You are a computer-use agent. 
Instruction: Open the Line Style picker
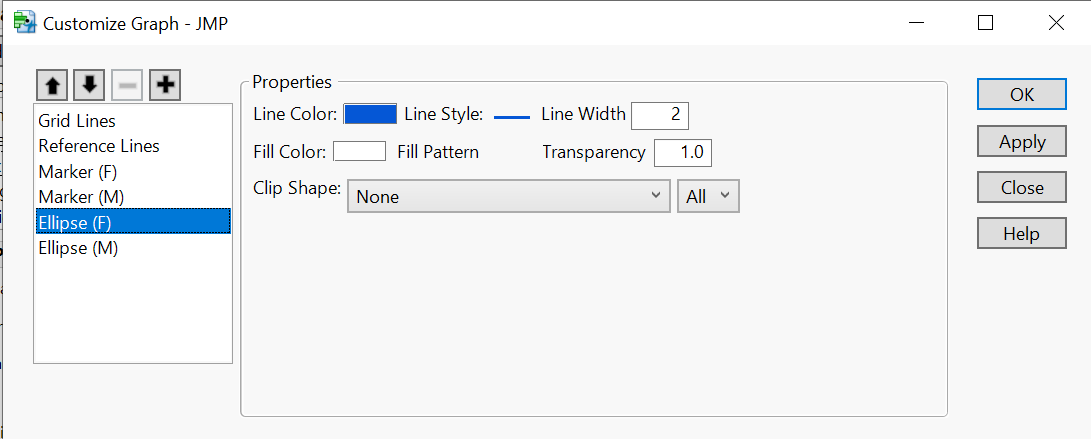pyautogui.click(x=511, y=116)
